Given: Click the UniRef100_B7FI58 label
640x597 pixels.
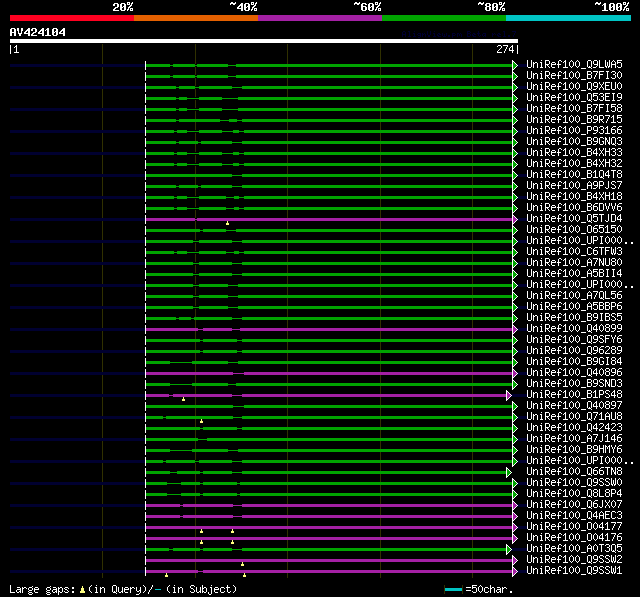Looking at the screenshot, I should coord(574,109).
